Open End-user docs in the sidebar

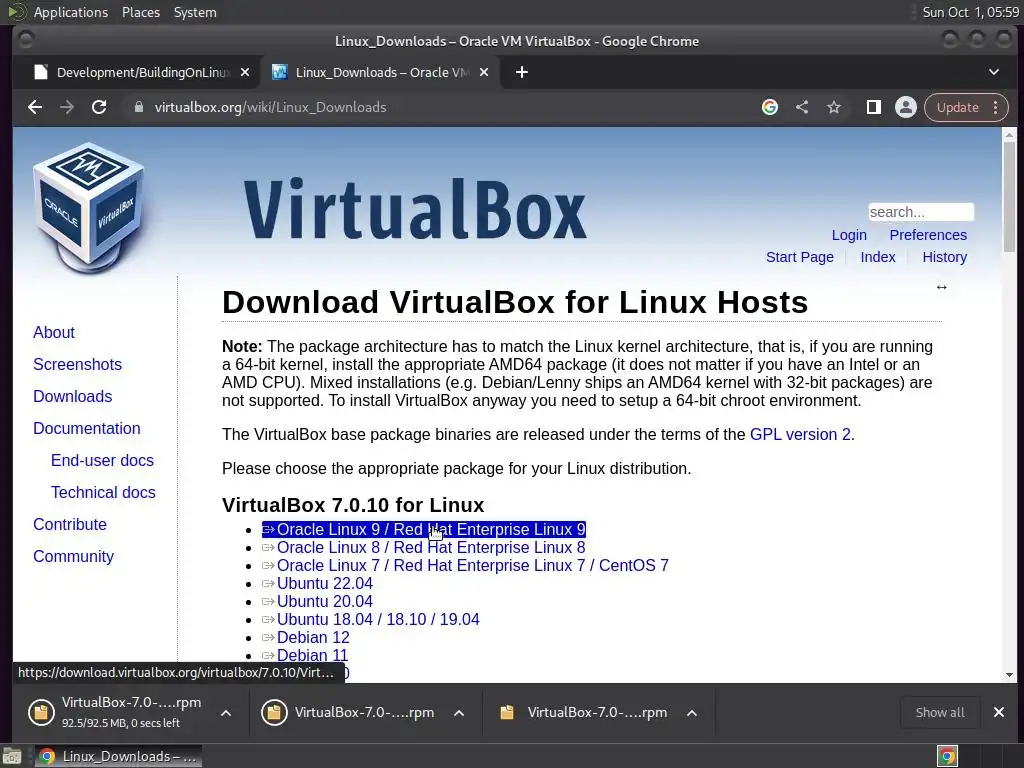(x=102, y=460)
